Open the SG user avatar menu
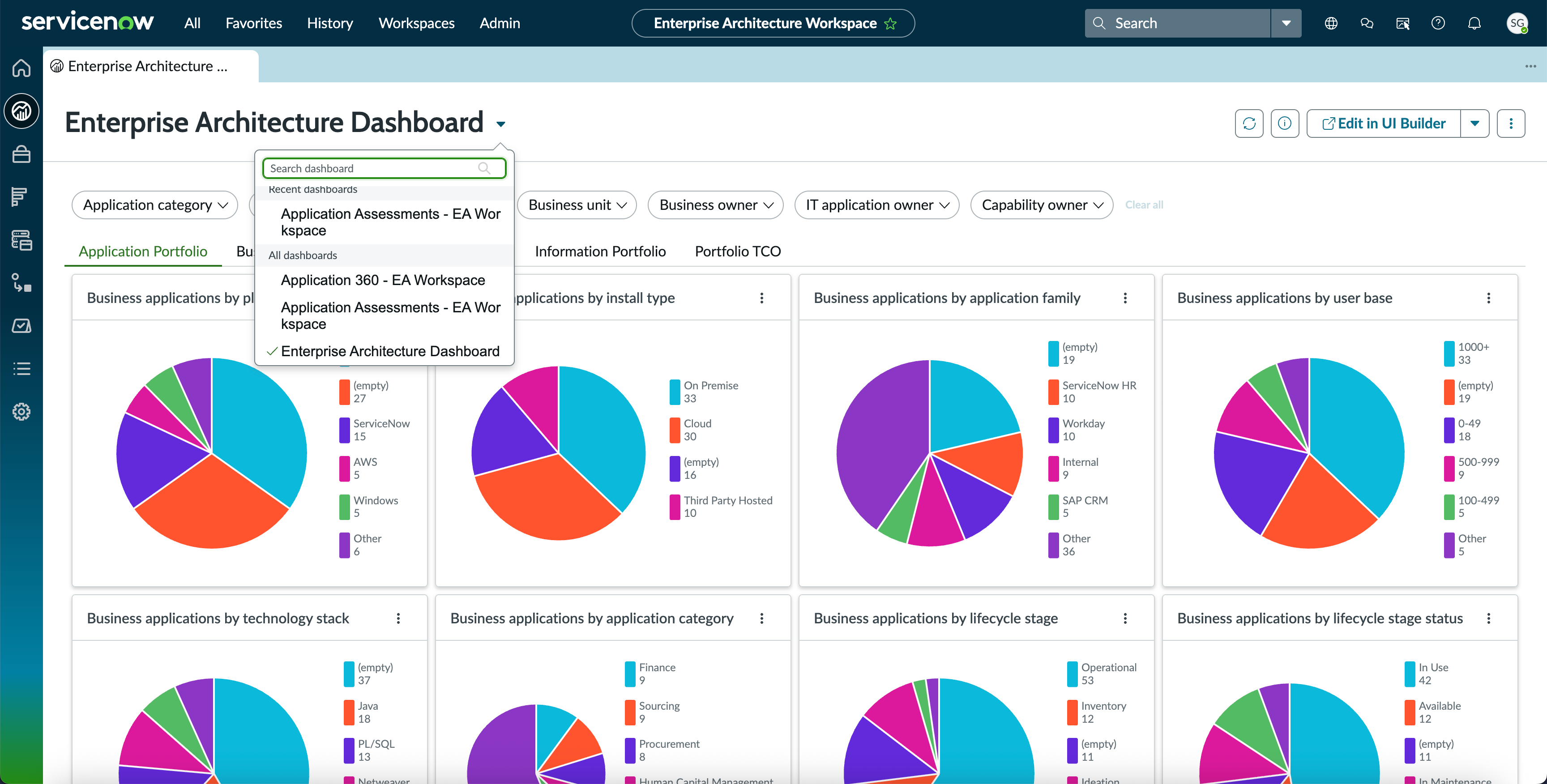The height and width of the screenshot is (784, 1547). click(x=1517, y=23)
